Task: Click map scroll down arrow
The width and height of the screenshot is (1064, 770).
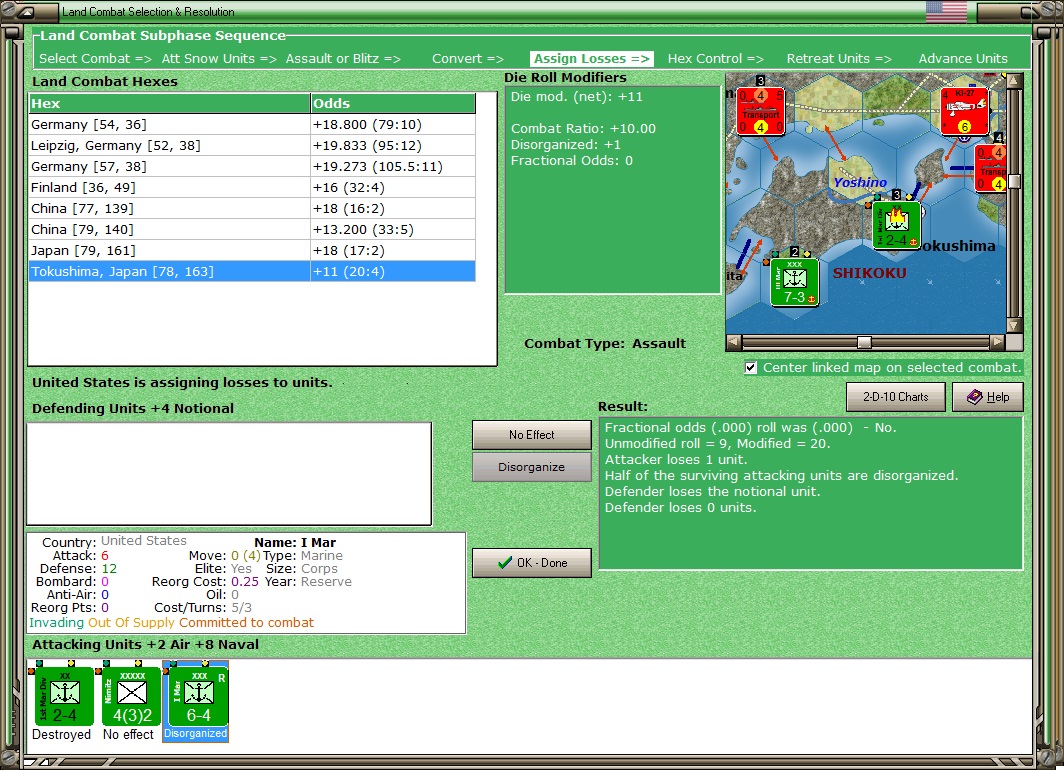Action: tap(1014, 326)
